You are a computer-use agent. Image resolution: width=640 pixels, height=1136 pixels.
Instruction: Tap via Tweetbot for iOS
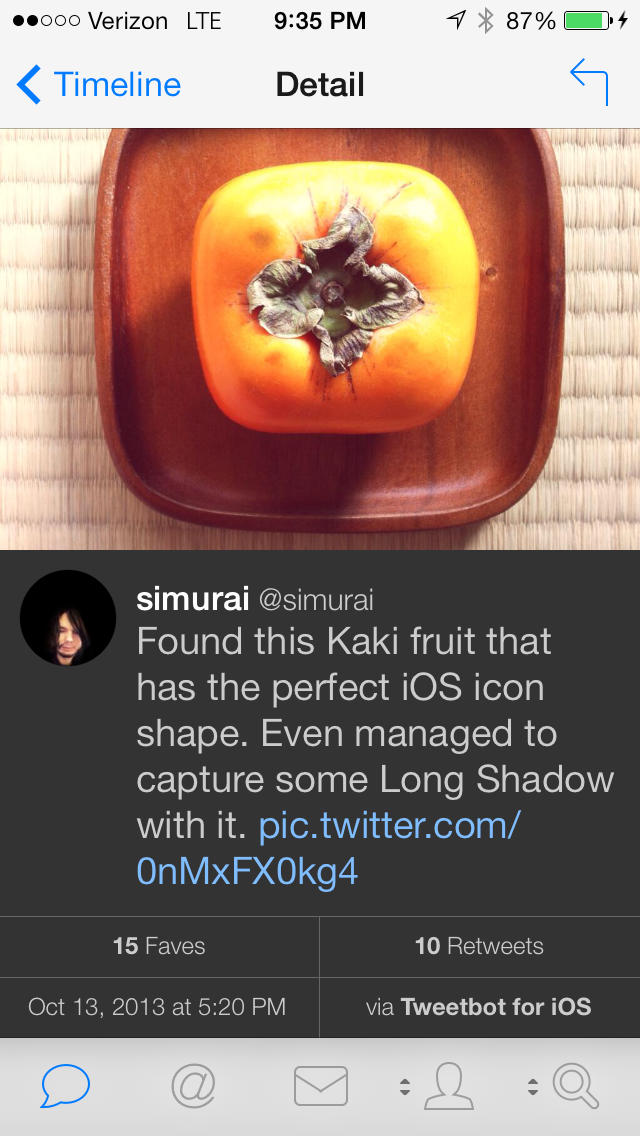pyautogui.click(x=479, y=1007)
